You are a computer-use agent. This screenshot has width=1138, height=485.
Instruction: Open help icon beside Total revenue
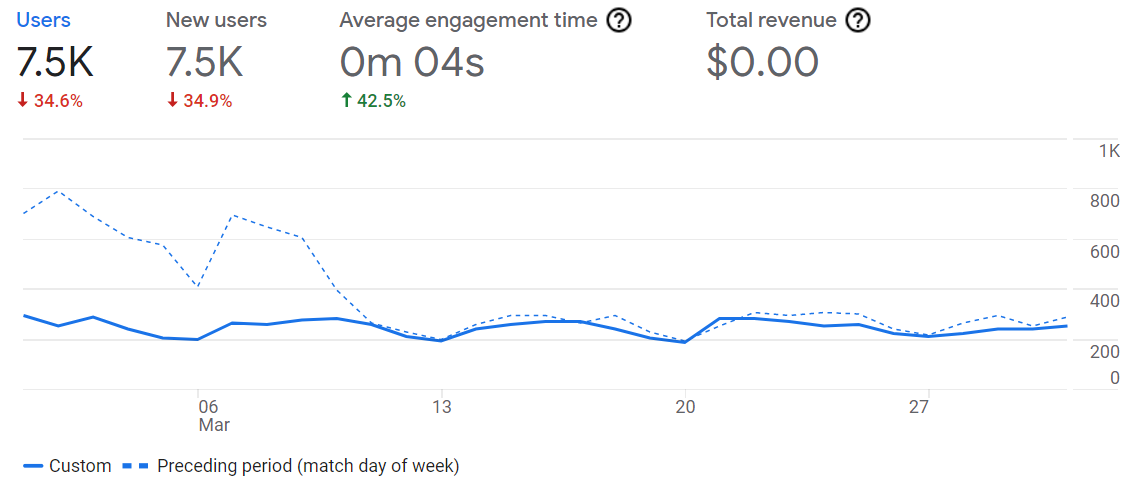[x=859, y=20]
